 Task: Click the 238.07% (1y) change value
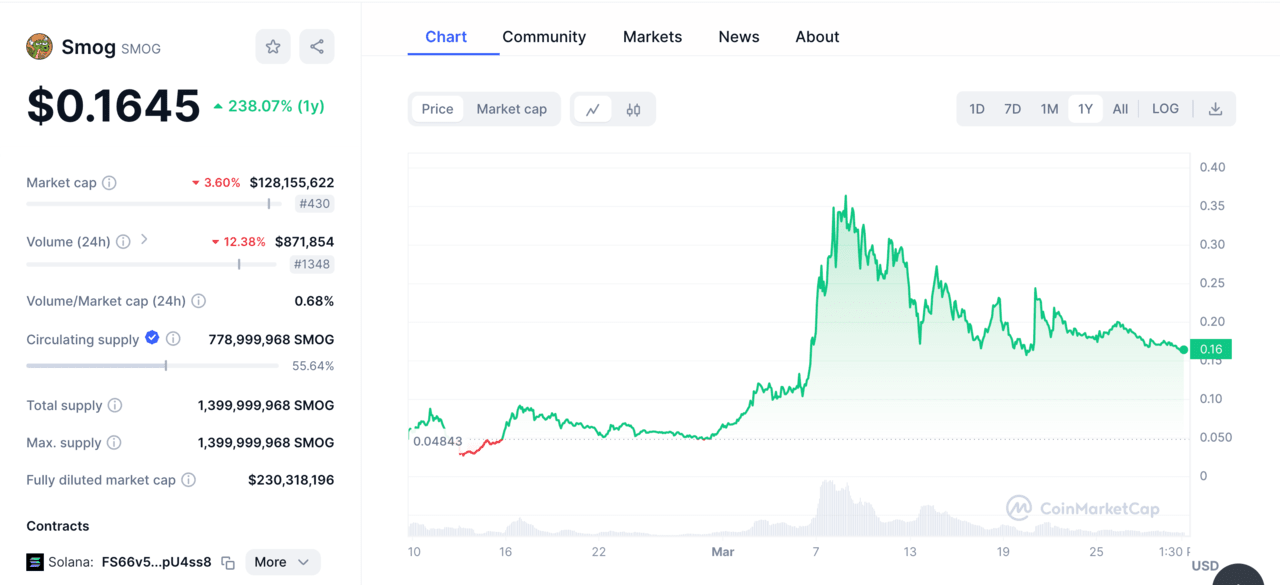click(x=269, y=106)
